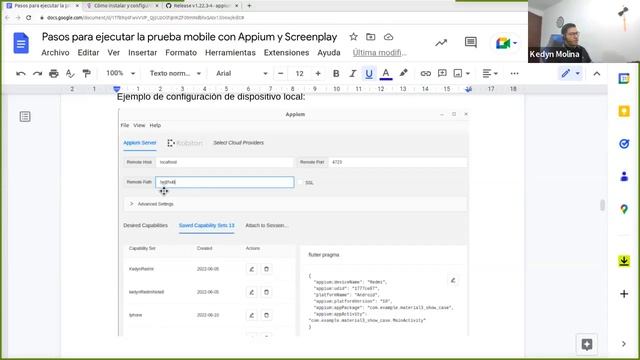The image size is (640, 360).
Task: Print the document with the printer icon
Action: point(53,74)
